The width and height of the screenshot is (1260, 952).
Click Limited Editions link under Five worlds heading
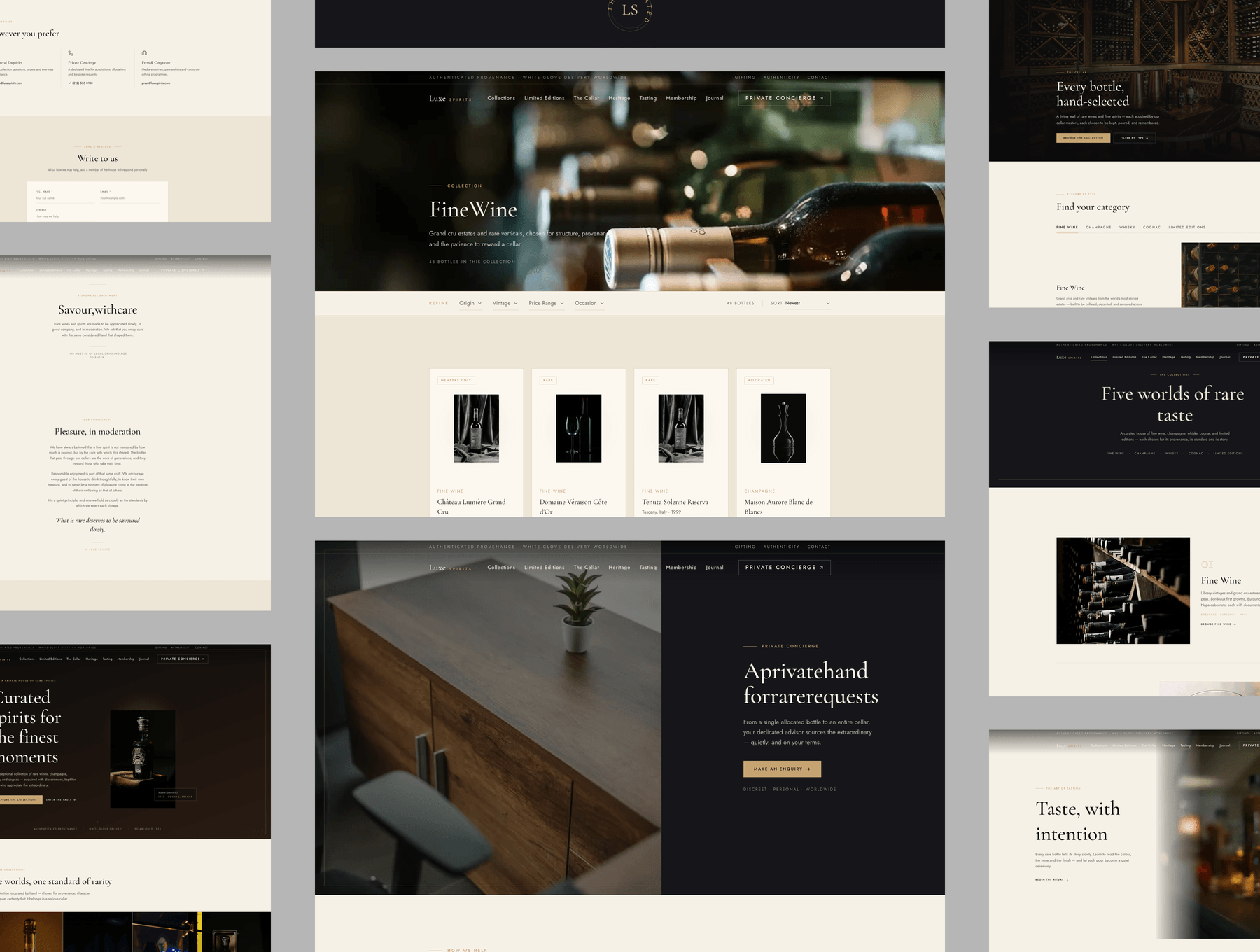pyautogui.click(x=1228, y=454)
